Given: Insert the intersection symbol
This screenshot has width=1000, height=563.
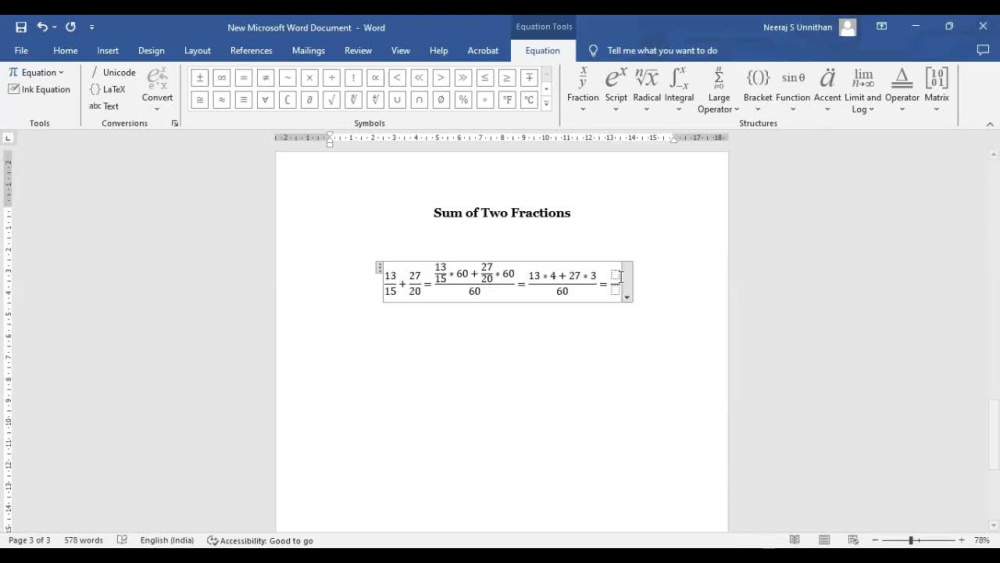Looking at the screenshot, I should 419,100.
